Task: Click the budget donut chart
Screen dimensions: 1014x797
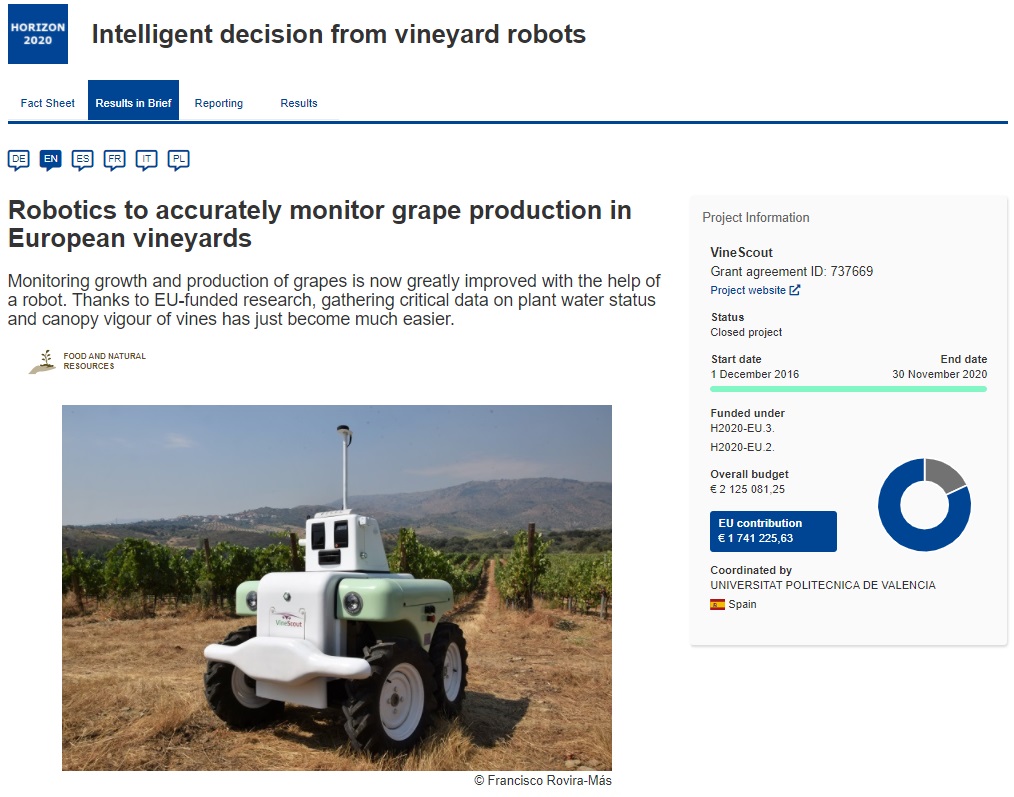Action: (924, 505)
